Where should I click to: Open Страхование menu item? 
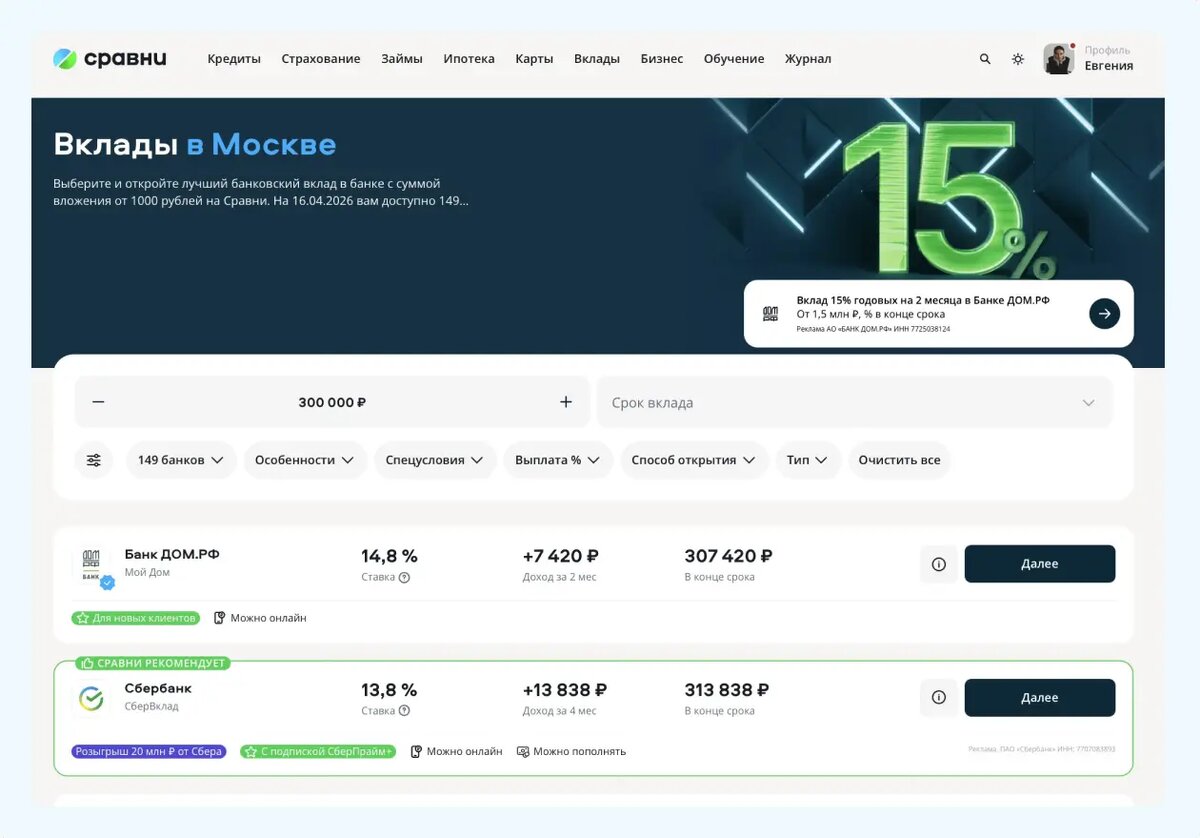point(321,59)
